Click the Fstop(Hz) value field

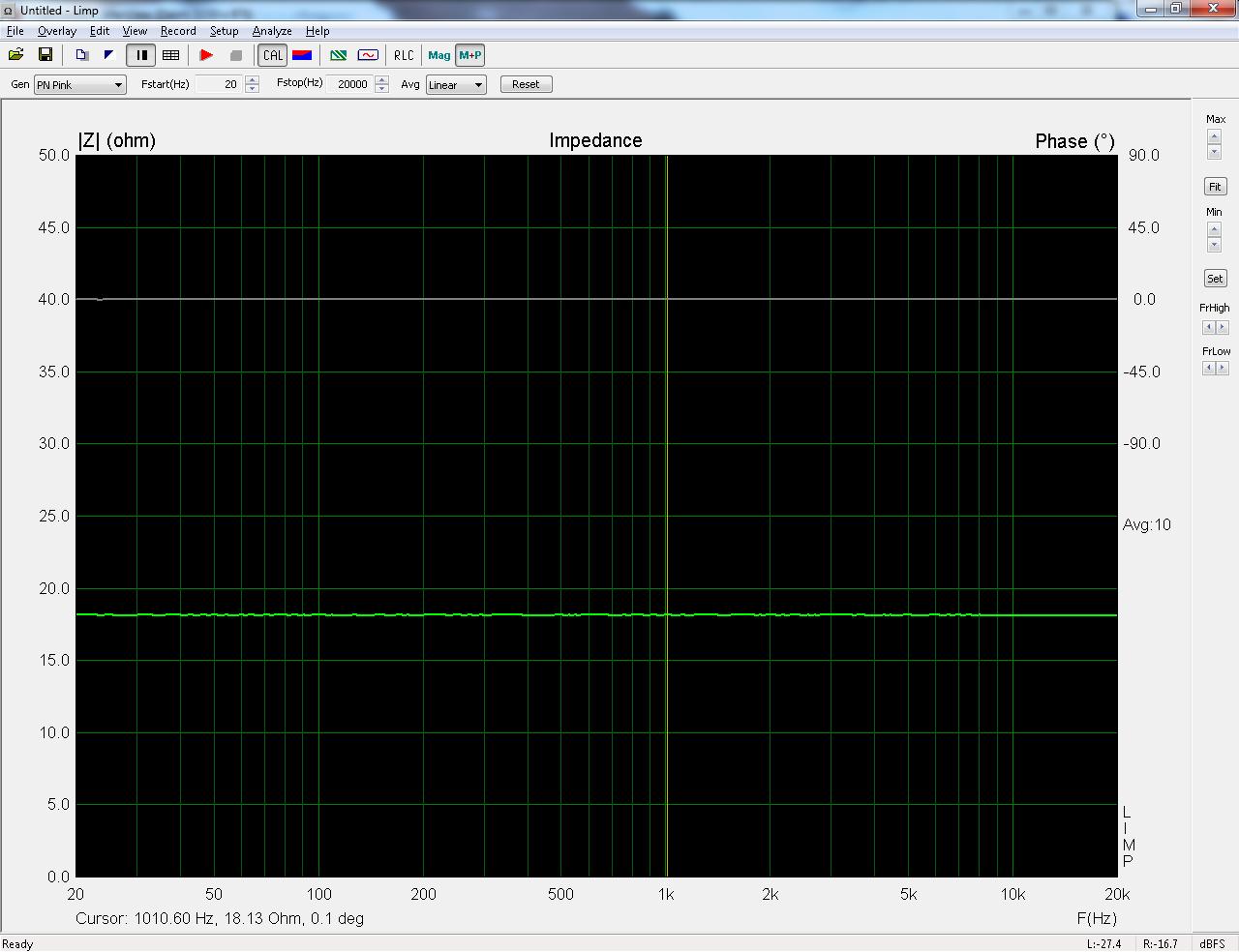(349, 84)
